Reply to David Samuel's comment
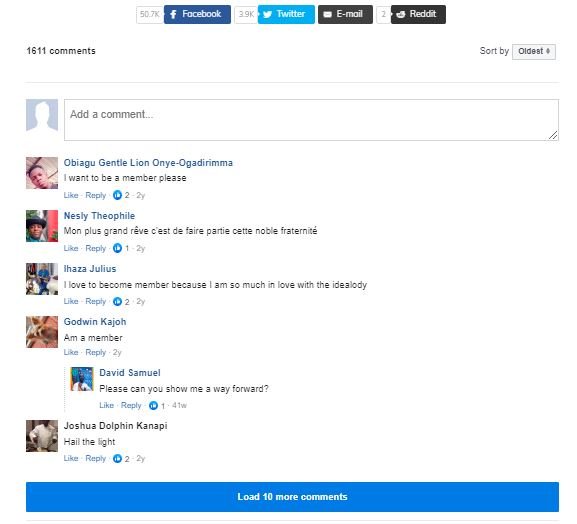Viewport: 577px width, 524px height. (131, 406)
